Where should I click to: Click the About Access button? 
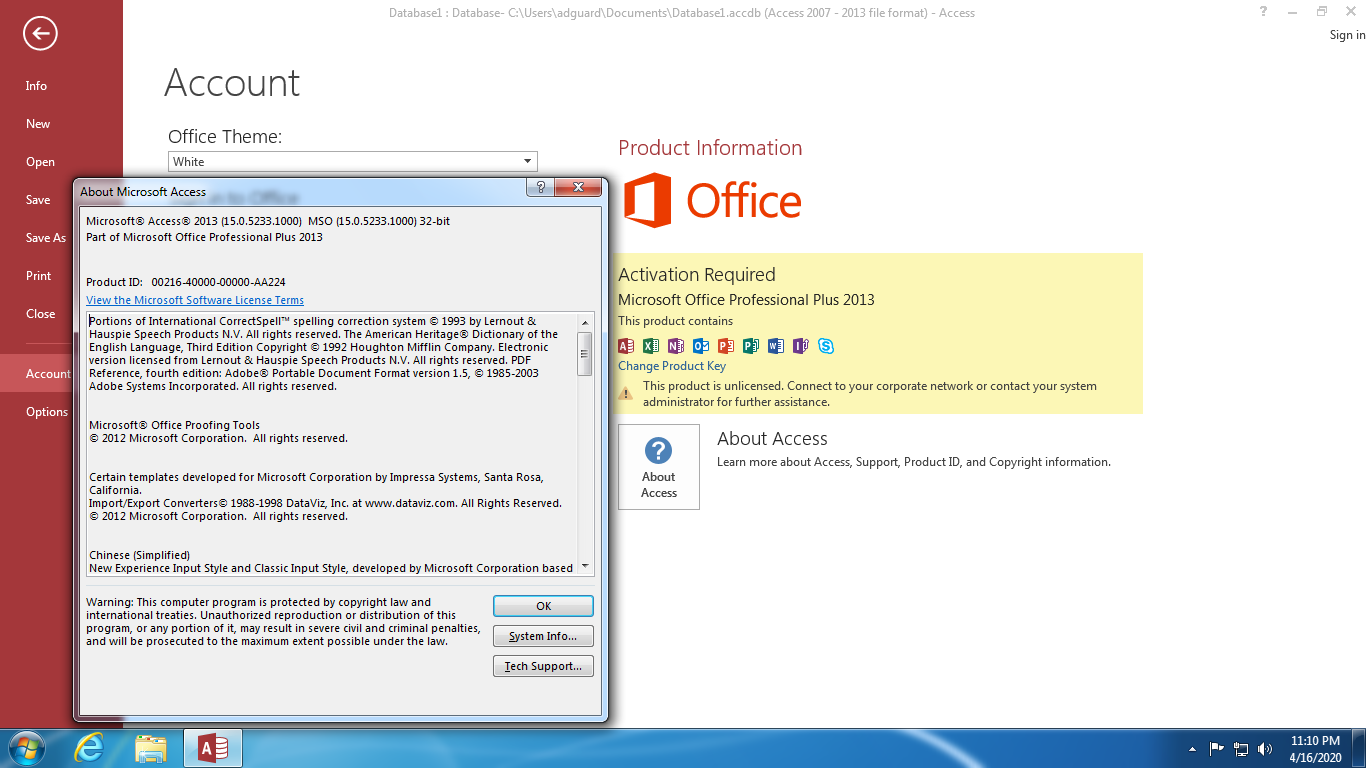pos(659,467)
